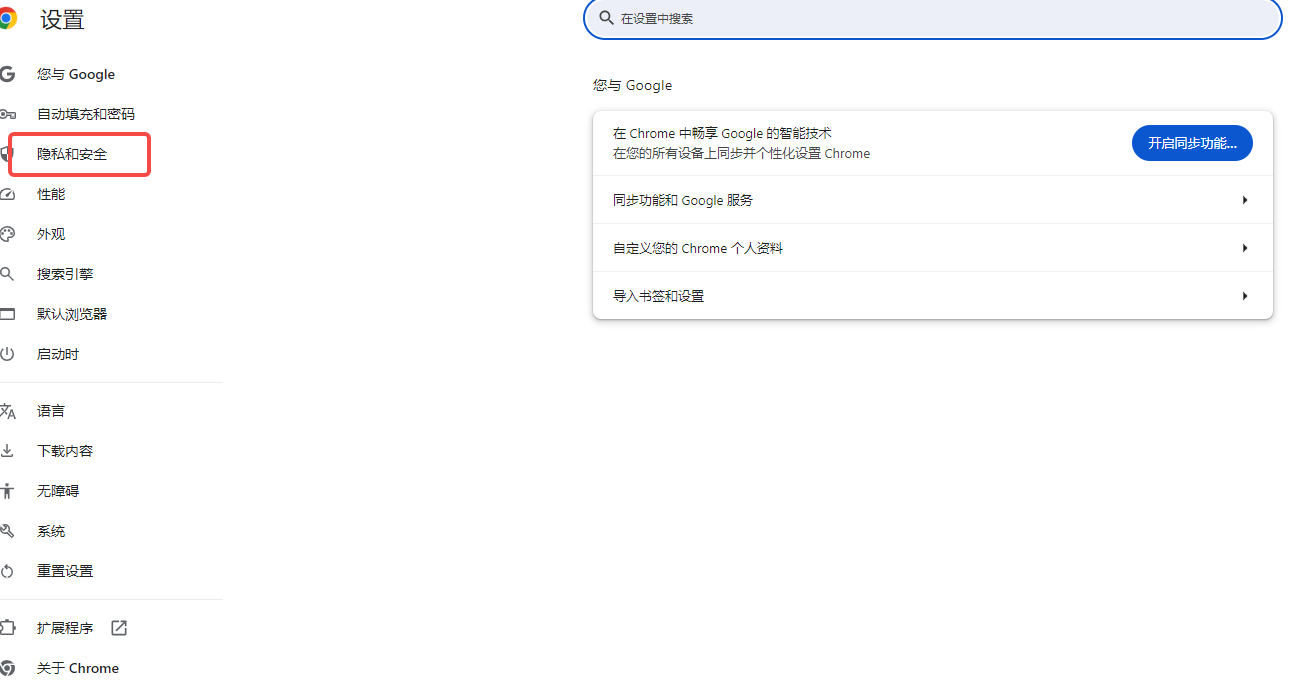Click the puzzle piece icon for 扩展程序
Viewport: 1310px width, 682px height.
[x=7, y=628]
